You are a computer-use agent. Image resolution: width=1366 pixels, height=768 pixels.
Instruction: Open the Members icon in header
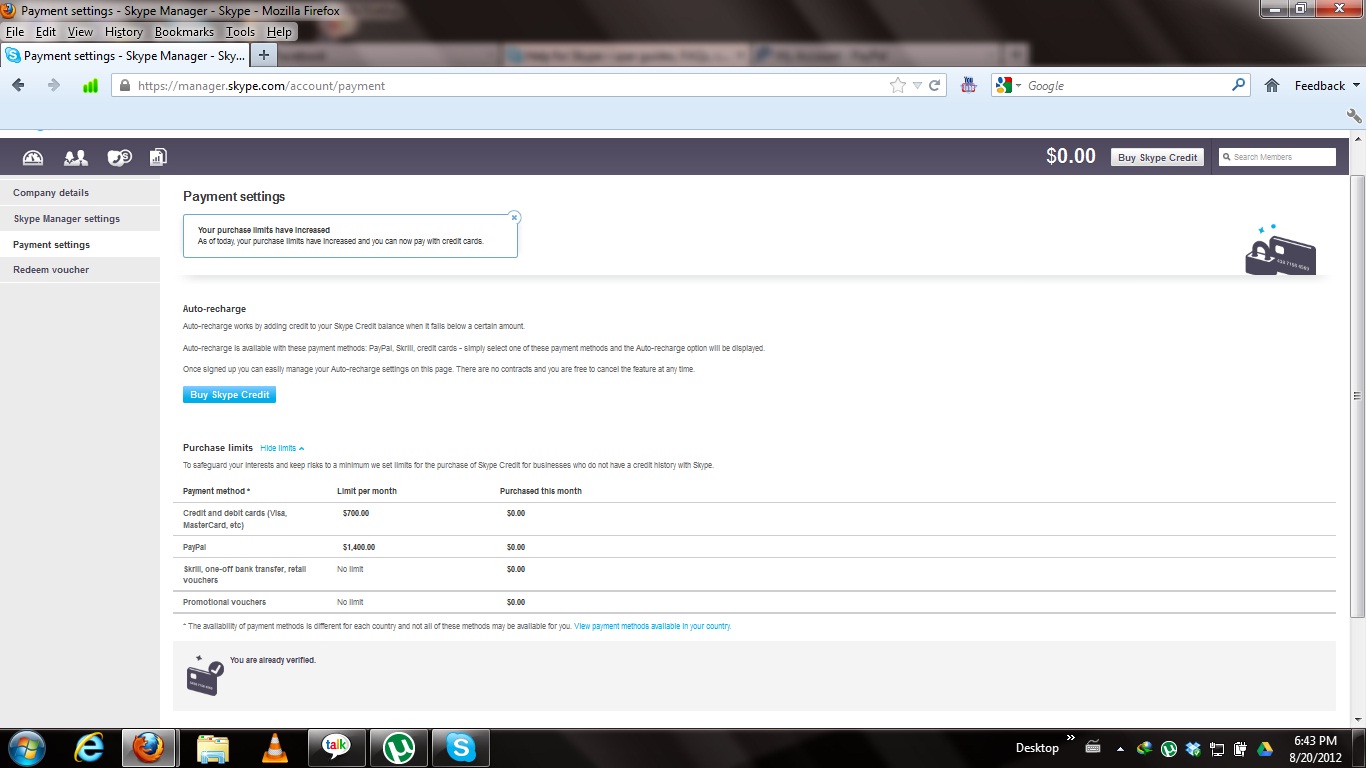pos(76,157)
